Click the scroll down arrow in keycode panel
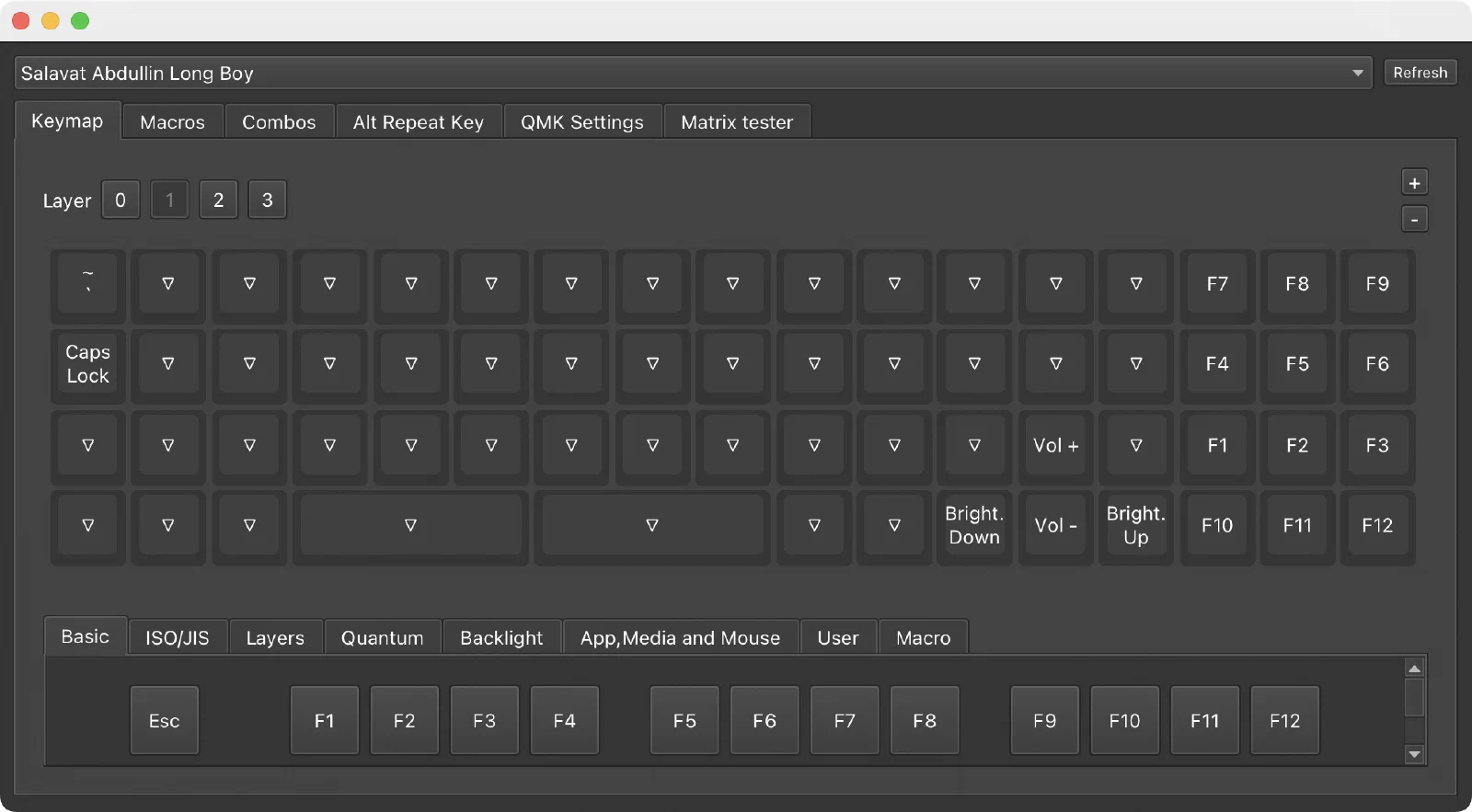 coord(1415,755)
